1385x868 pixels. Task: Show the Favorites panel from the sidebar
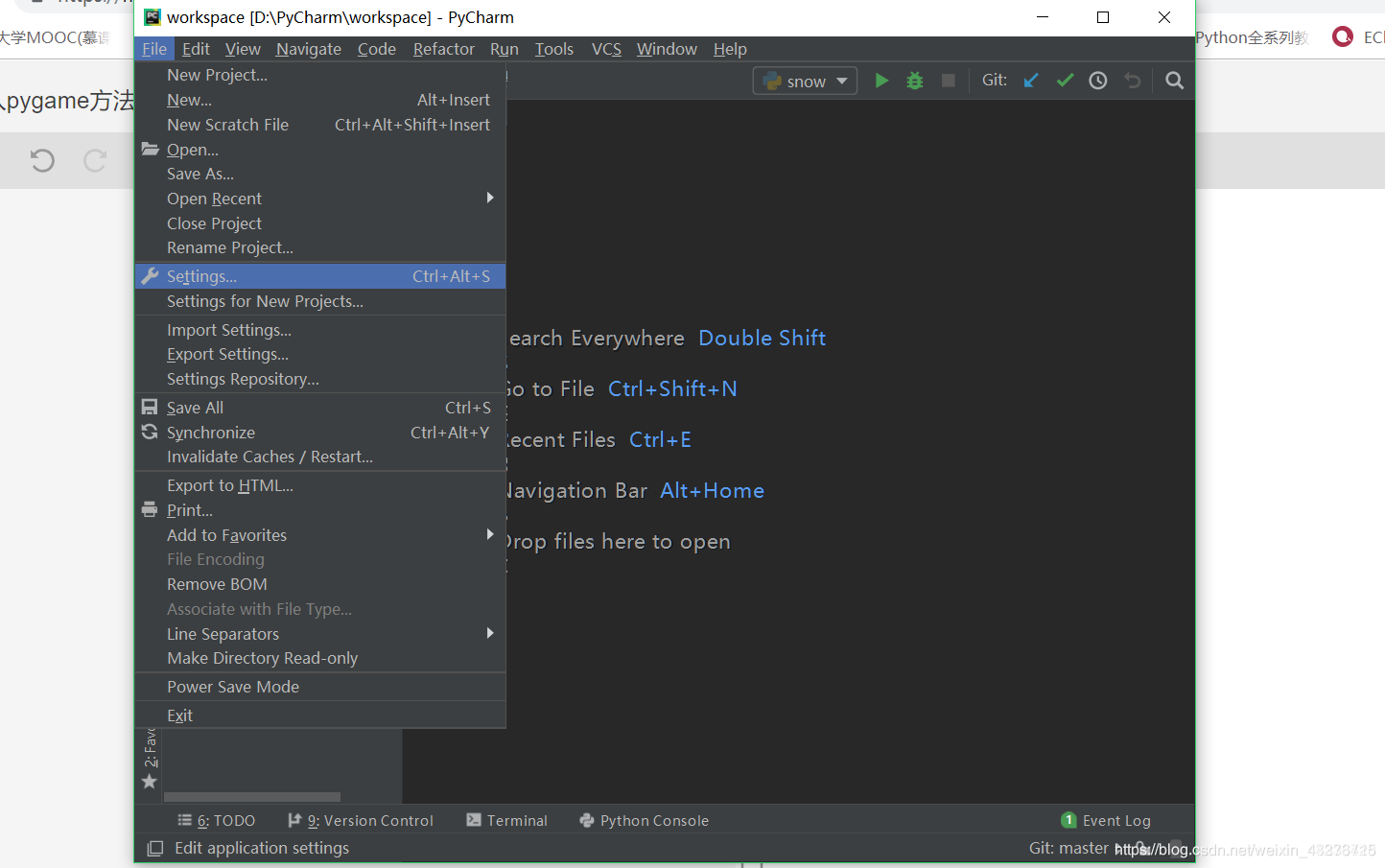(148, 762)
